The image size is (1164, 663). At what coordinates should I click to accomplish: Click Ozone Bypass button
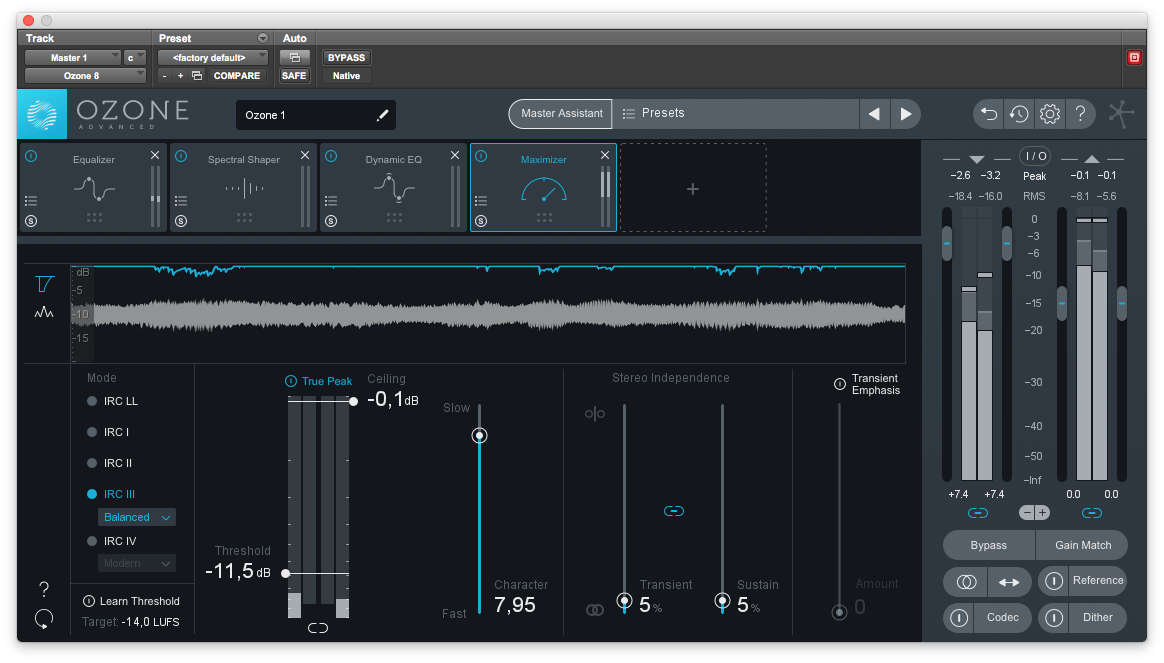pyautogui.click(x=989, y=545)
